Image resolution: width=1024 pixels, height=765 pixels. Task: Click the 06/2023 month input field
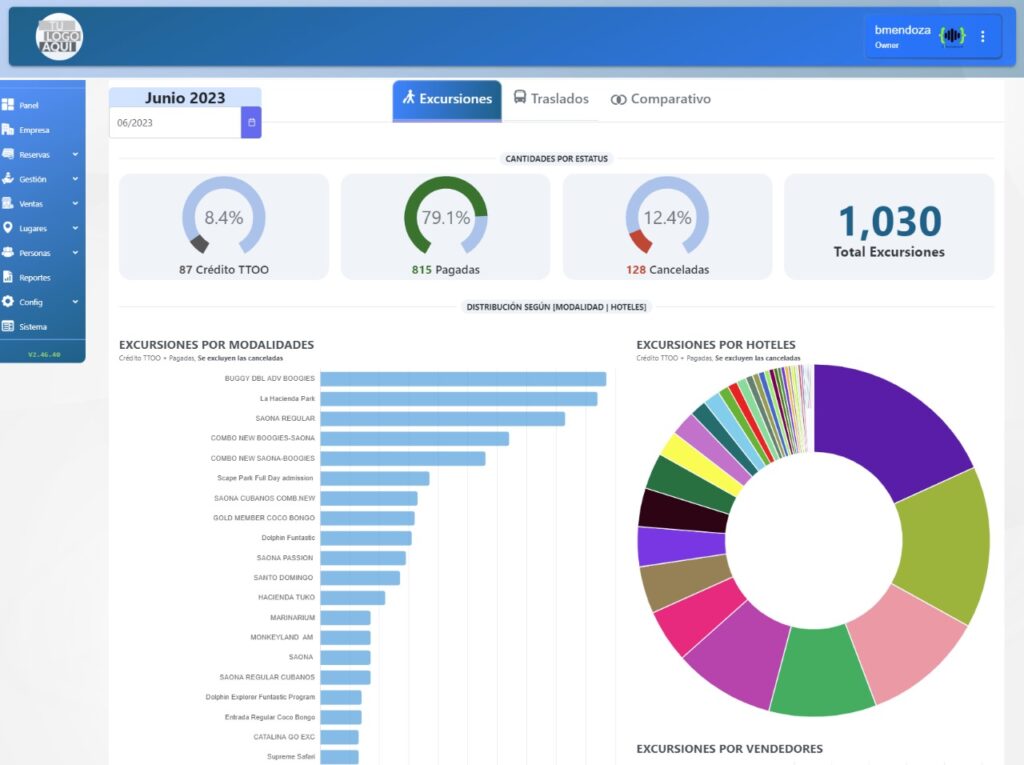pyautogui.click(x=175, y=123)
